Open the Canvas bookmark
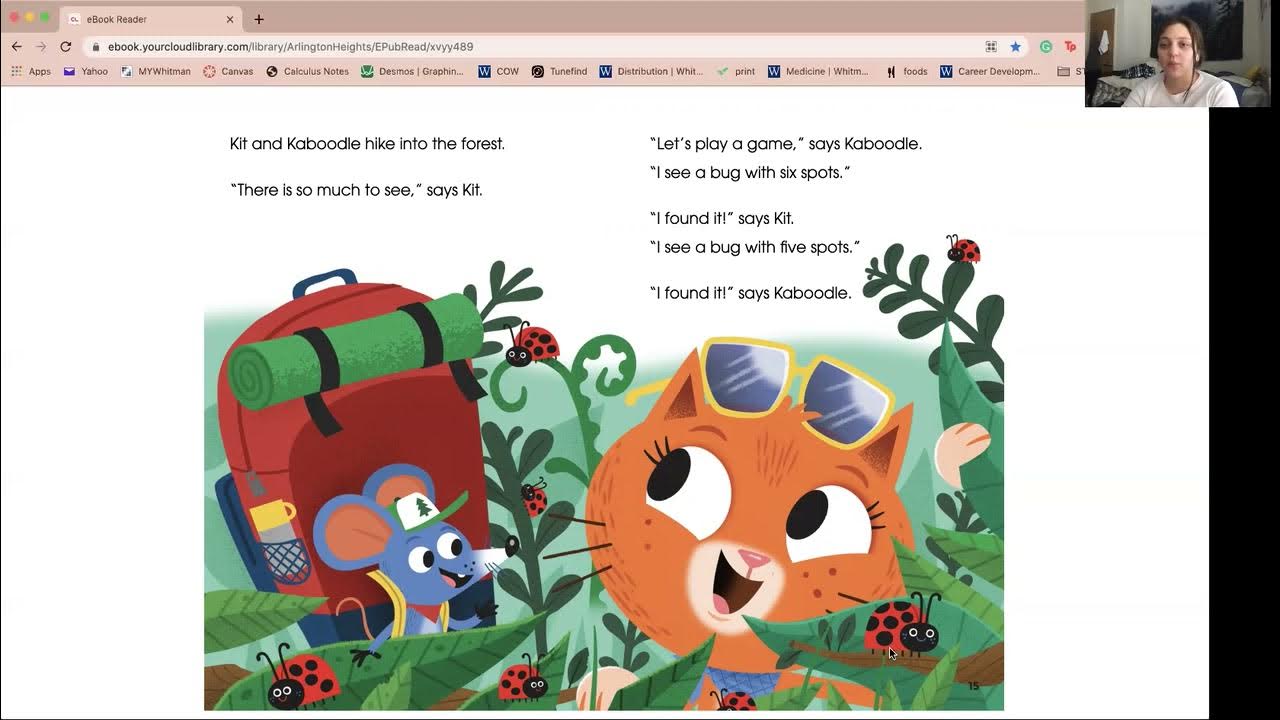This screenshot has width=1280, height=720. pos(228,72)
